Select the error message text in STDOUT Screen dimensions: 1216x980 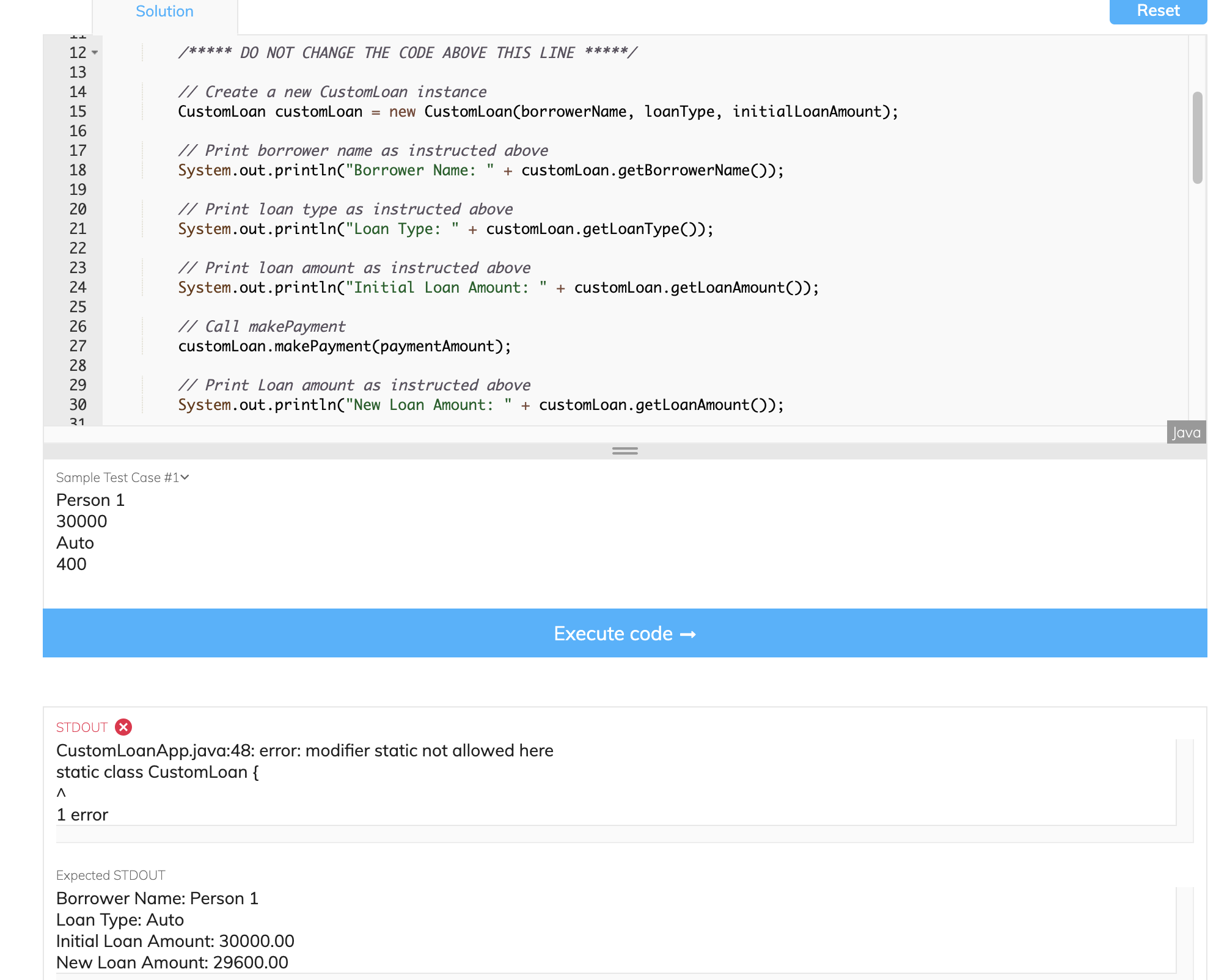tap(304, 750)
